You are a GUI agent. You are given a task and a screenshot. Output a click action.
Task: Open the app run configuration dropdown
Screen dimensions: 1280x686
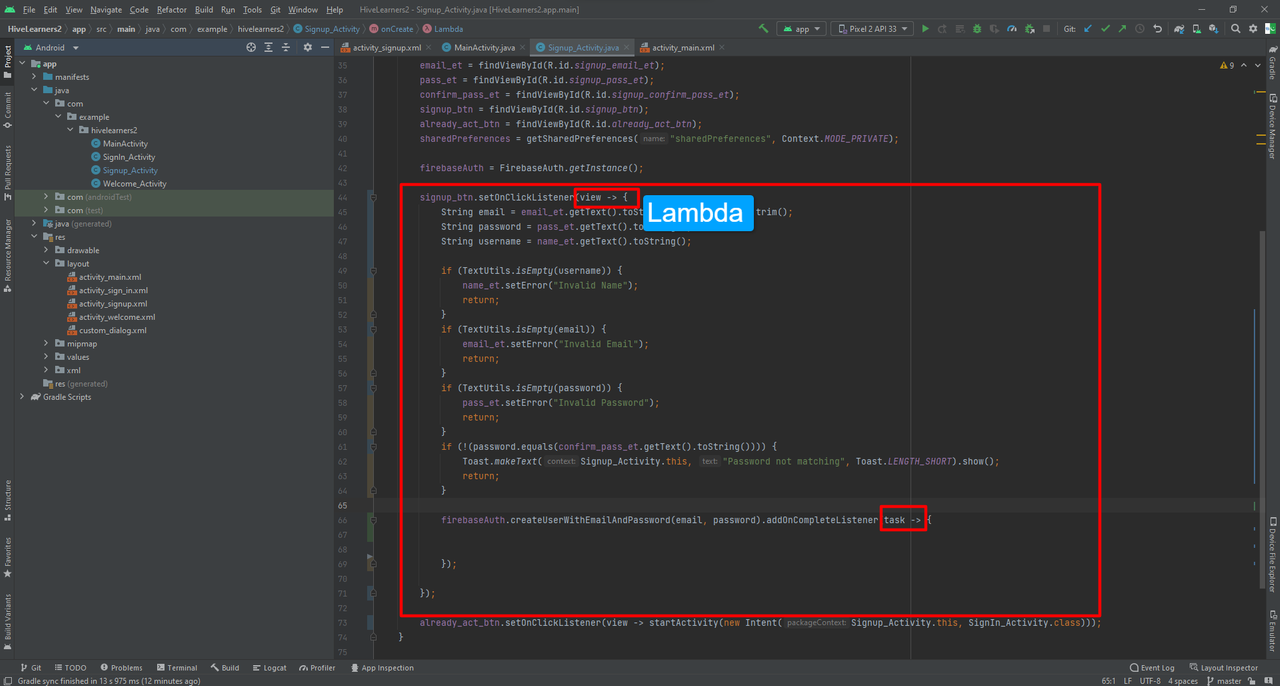[802, 29]
